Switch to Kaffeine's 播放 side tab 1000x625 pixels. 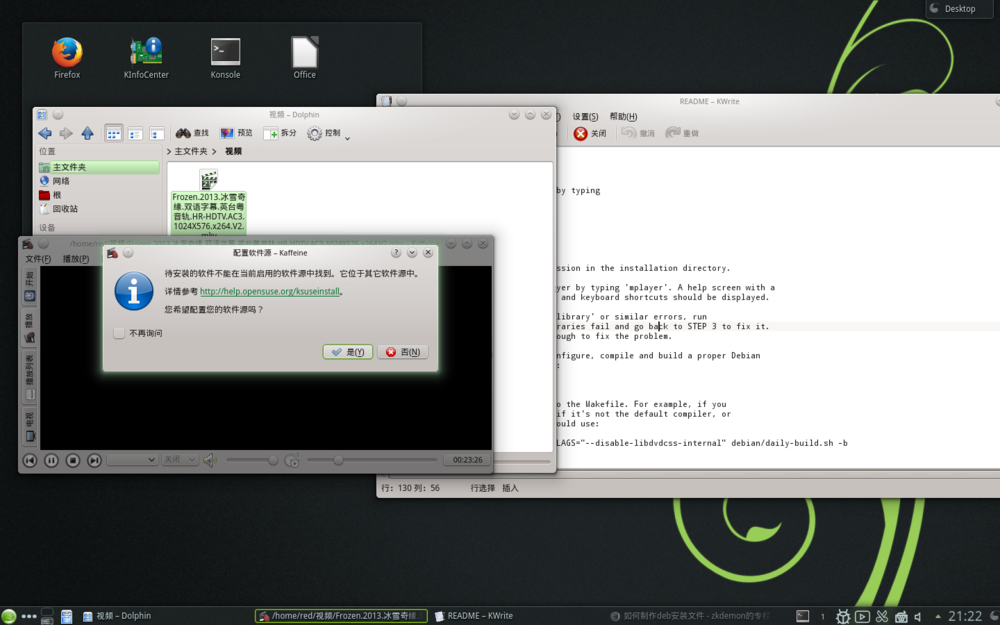pos(29,328)
